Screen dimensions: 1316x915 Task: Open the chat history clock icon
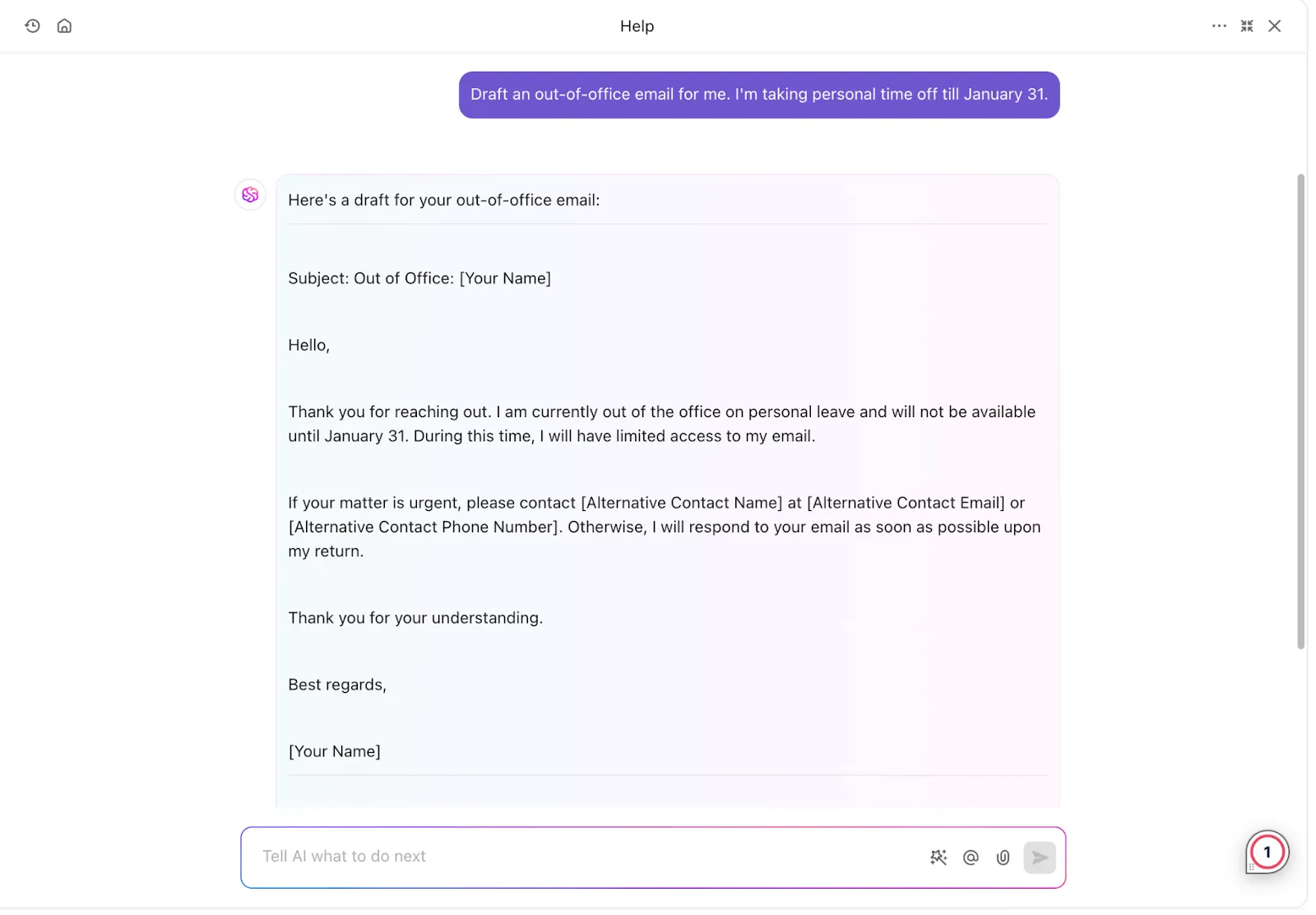(x=32, y=26)
